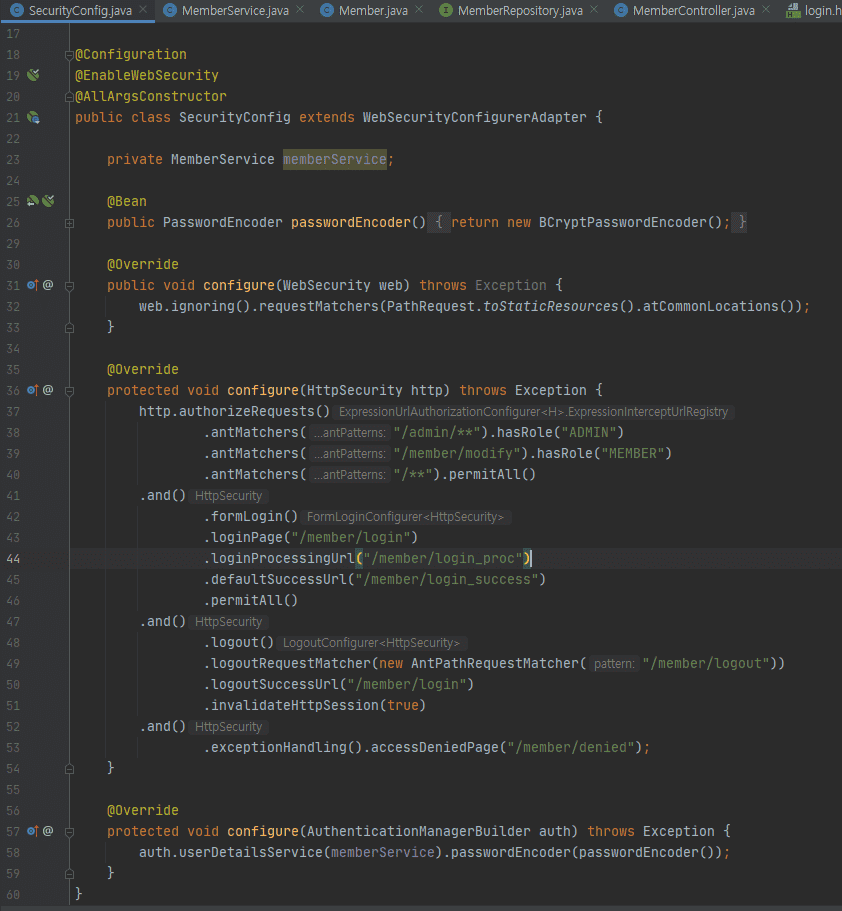Click "/member/login_proc" string on line 44
This screenshot has height=911, width=842.
point(443,558)
